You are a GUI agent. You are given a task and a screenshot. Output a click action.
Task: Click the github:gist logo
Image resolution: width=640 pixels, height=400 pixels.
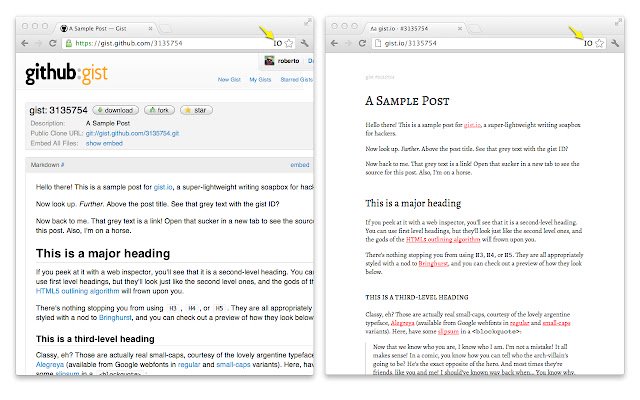67,73
